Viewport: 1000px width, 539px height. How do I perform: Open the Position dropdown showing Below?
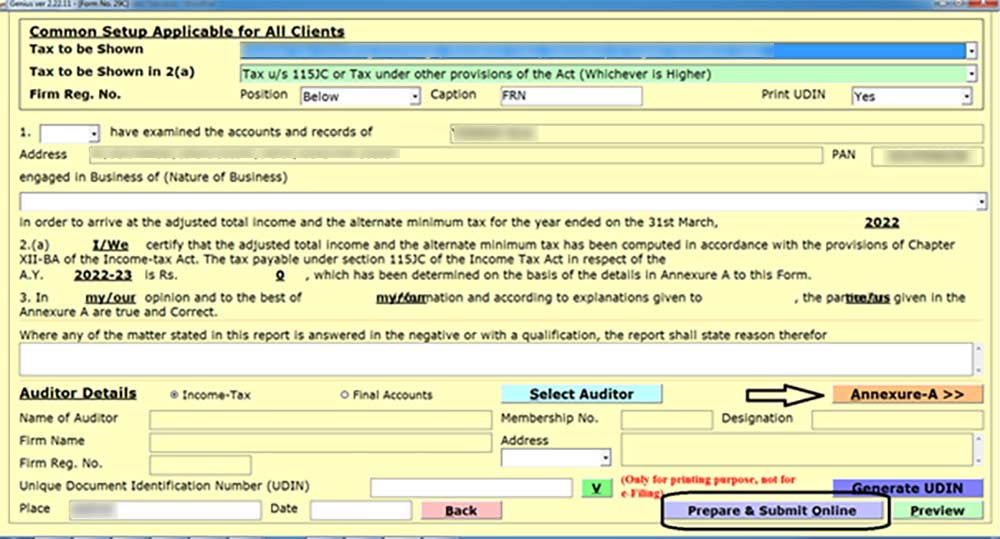415,97
